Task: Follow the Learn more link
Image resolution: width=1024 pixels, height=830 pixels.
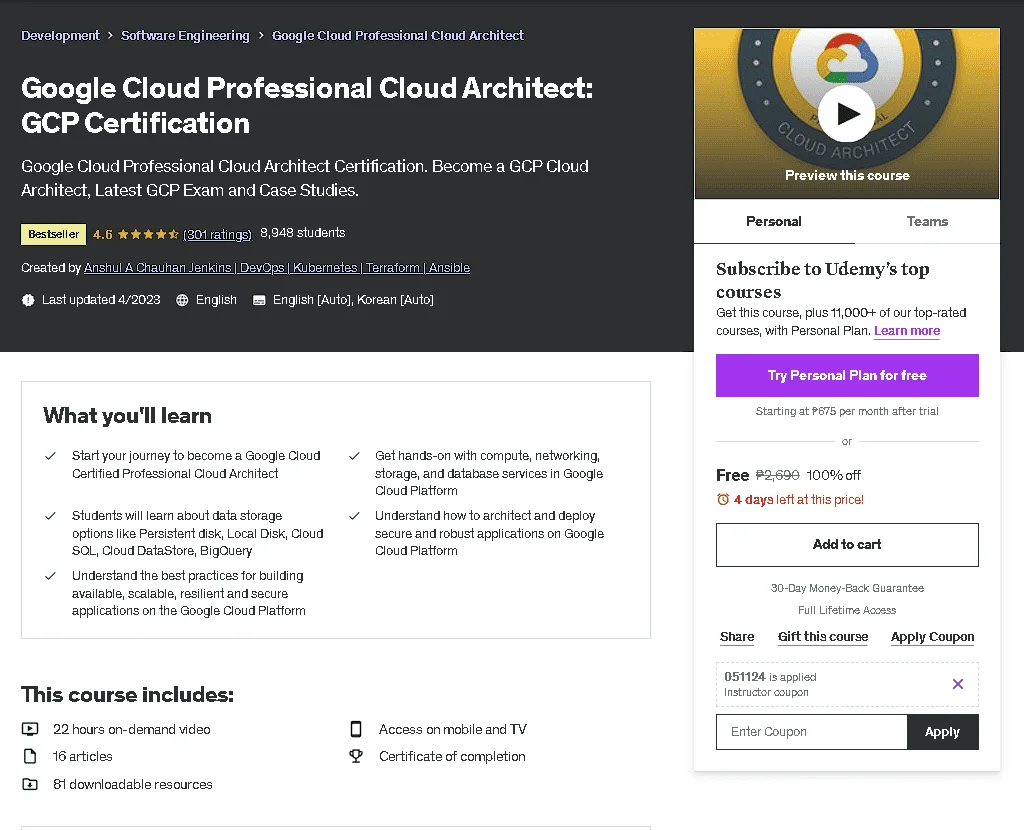Action: pos(907,330)
